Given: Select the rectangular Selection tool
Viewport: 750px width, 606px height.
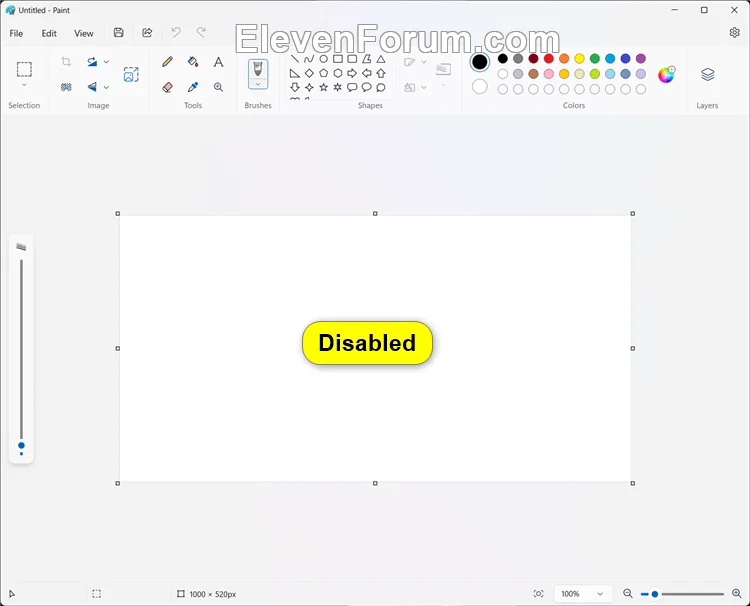Looking at the screenshot, I should (24, 69).
